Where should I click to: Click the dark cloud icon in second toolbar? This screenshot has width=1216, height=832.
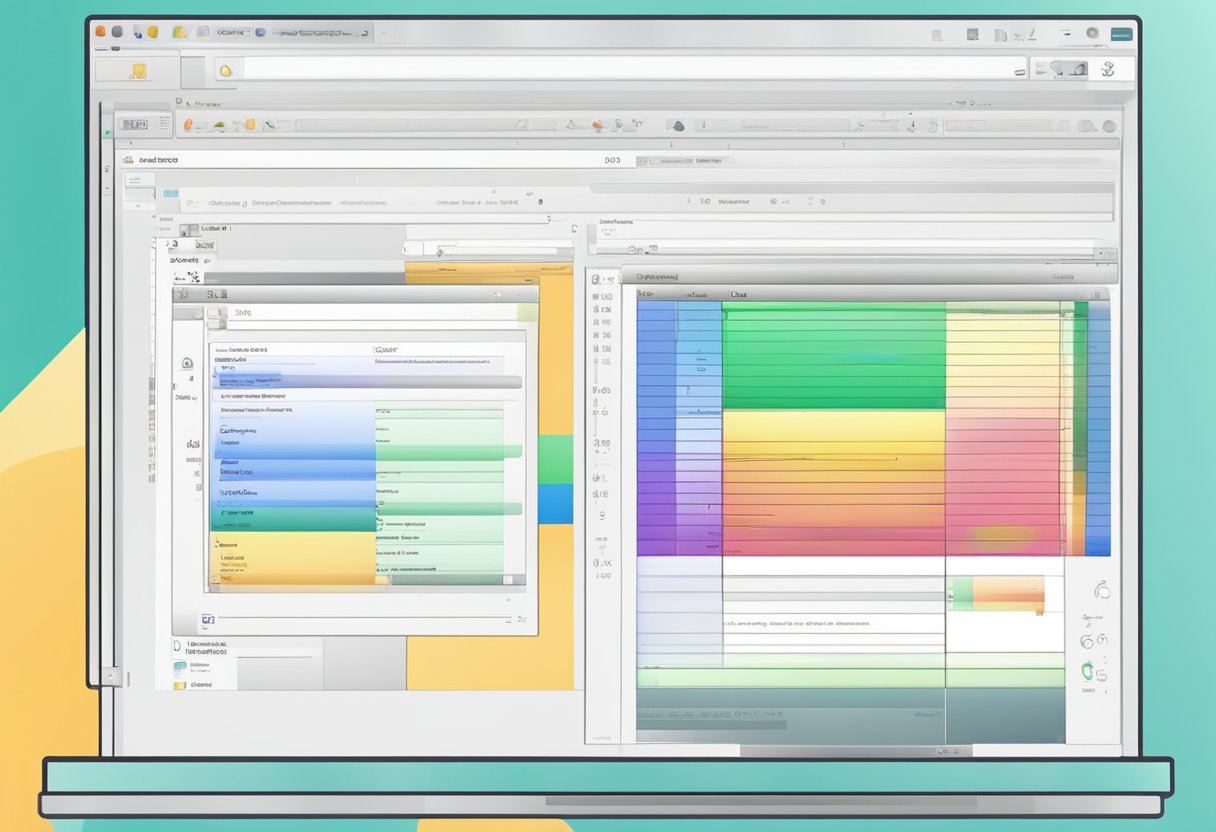tap(677, 126)
